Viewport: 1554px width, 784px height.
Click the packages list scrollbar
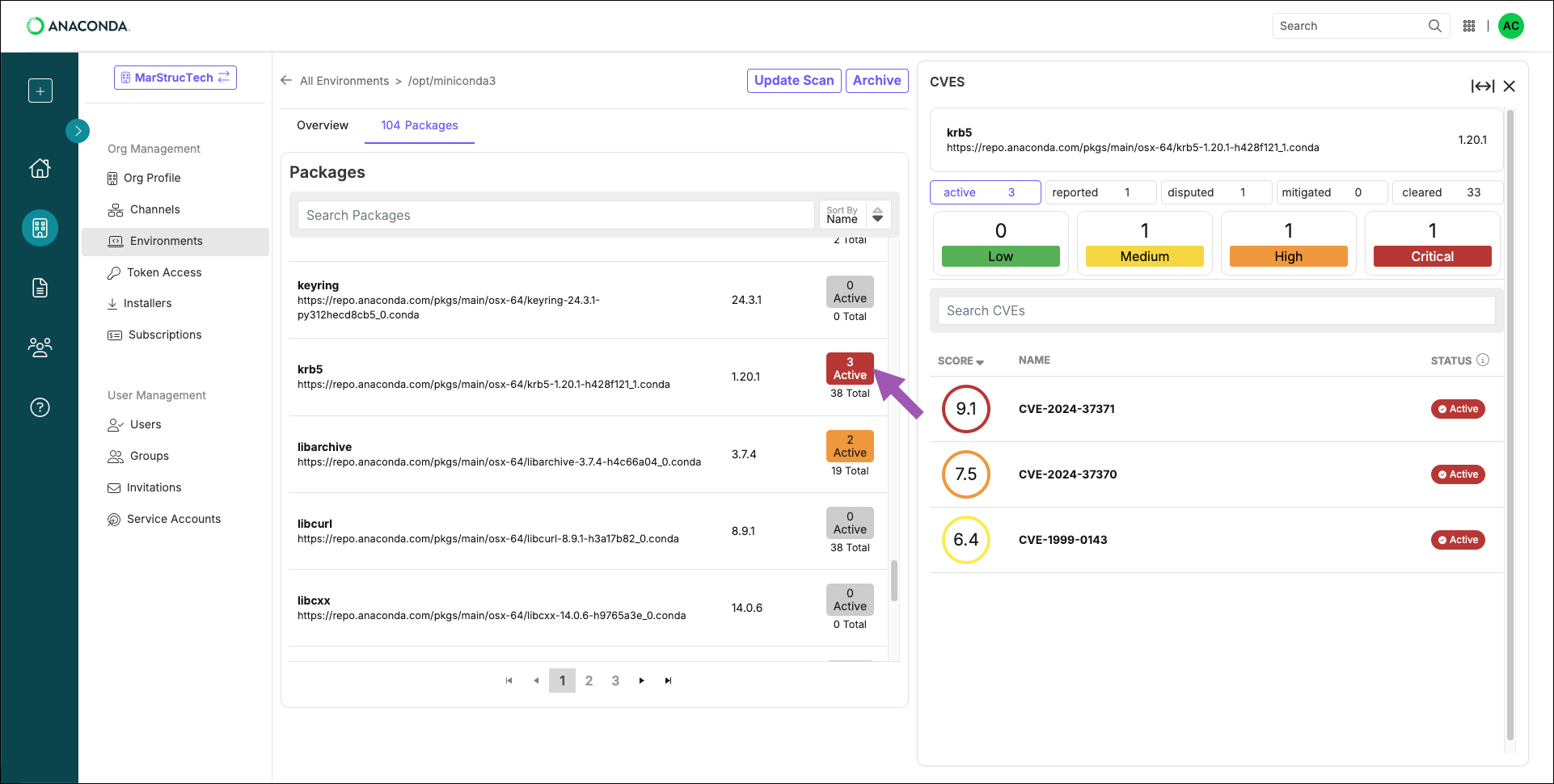pos(893,580)
